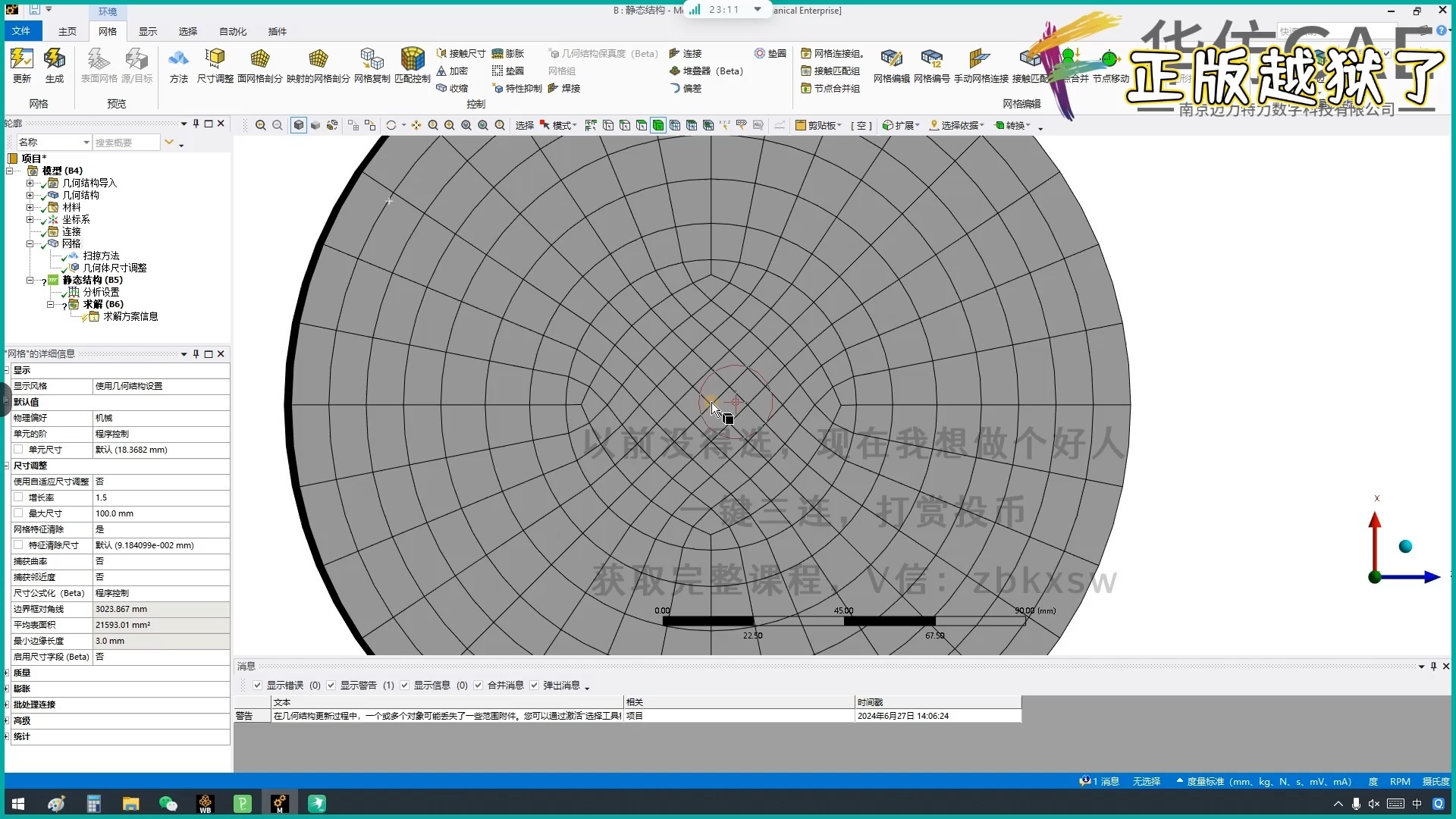The height and width of the screenshot is (819, 1456).
Task: Uncheck the 显示警告 (Show Warnings) checkbox
Action: pos(331,686)
